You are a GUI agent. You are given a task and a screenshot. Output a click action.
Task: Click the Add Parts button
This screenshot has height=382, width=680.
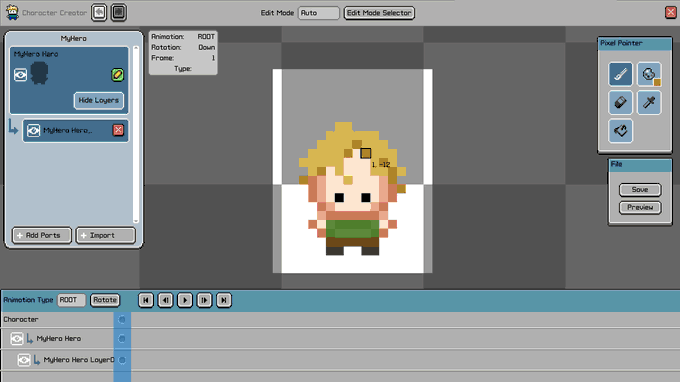[42, 235]
